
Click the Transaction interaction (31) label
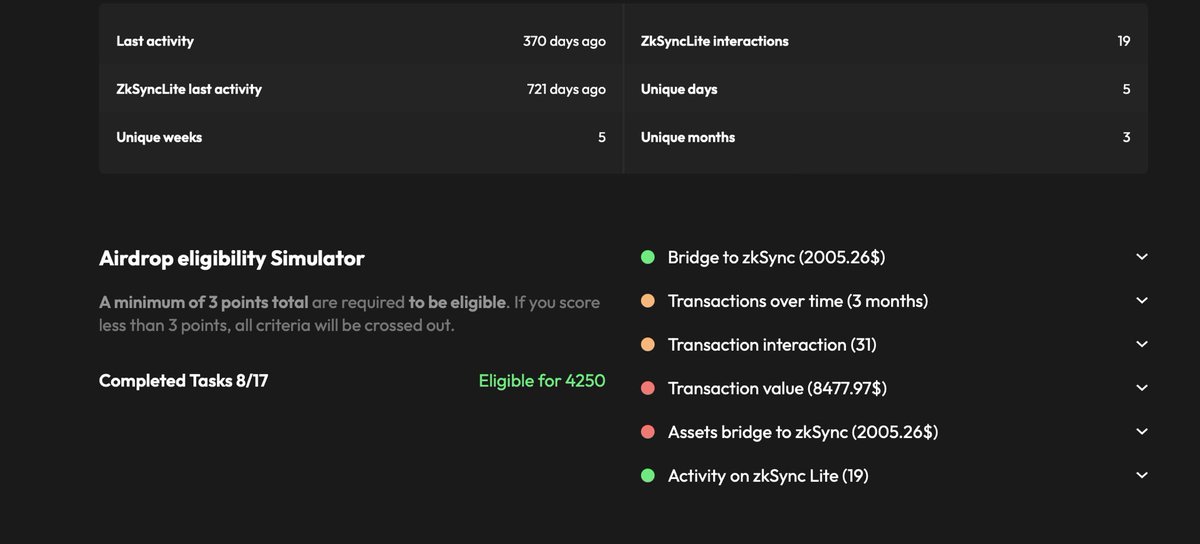click(x=772, y=345)
